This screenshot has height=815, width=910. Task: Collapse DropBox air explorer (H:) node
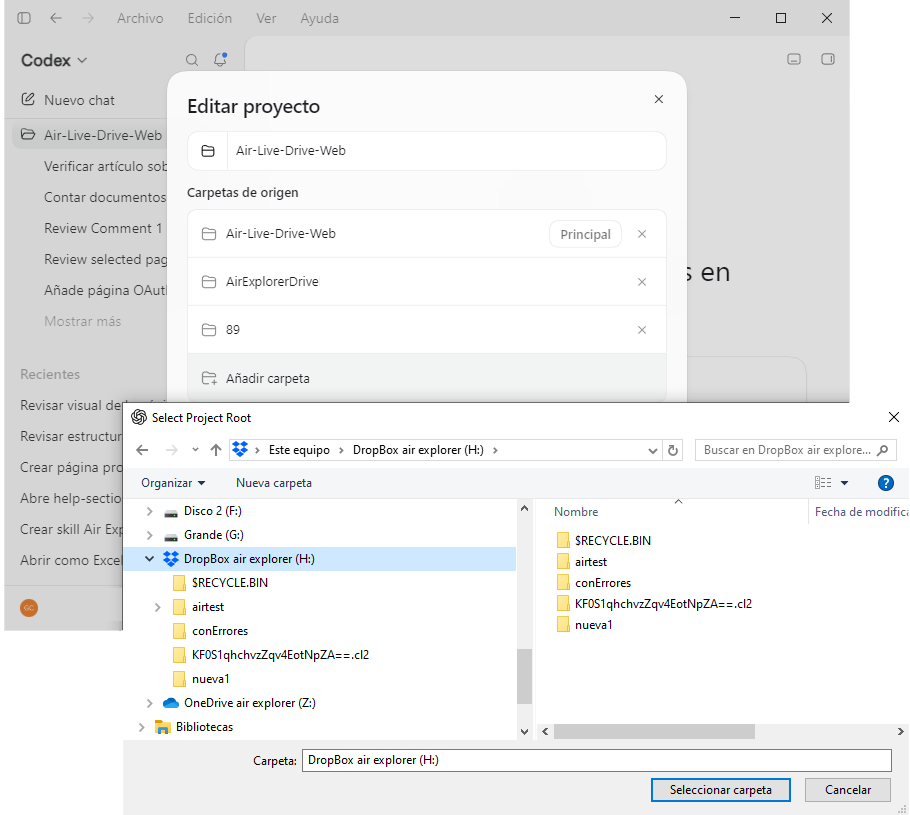point(149,558)
